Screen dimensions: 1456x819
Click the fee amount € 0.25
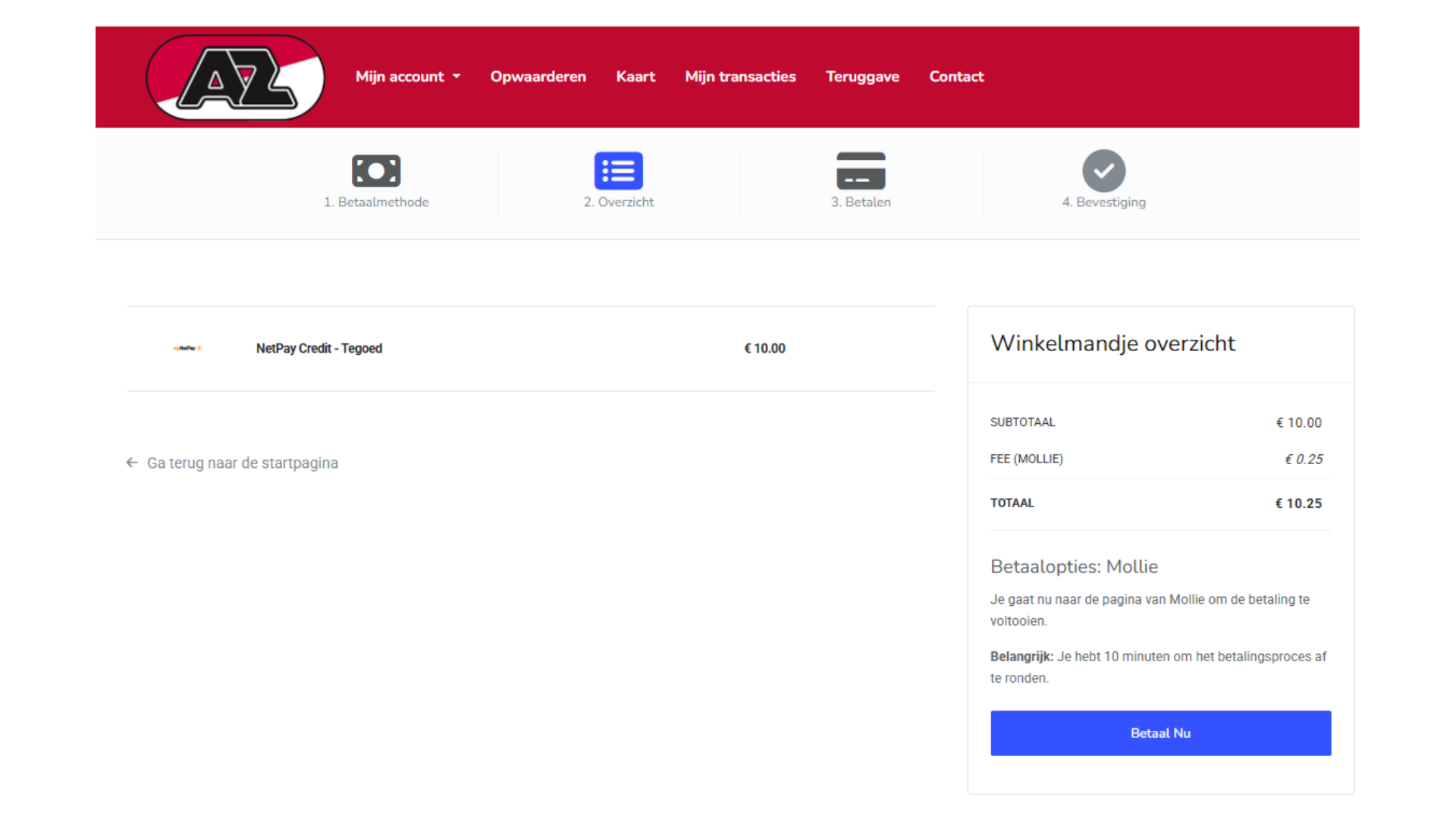(1304, 459)
